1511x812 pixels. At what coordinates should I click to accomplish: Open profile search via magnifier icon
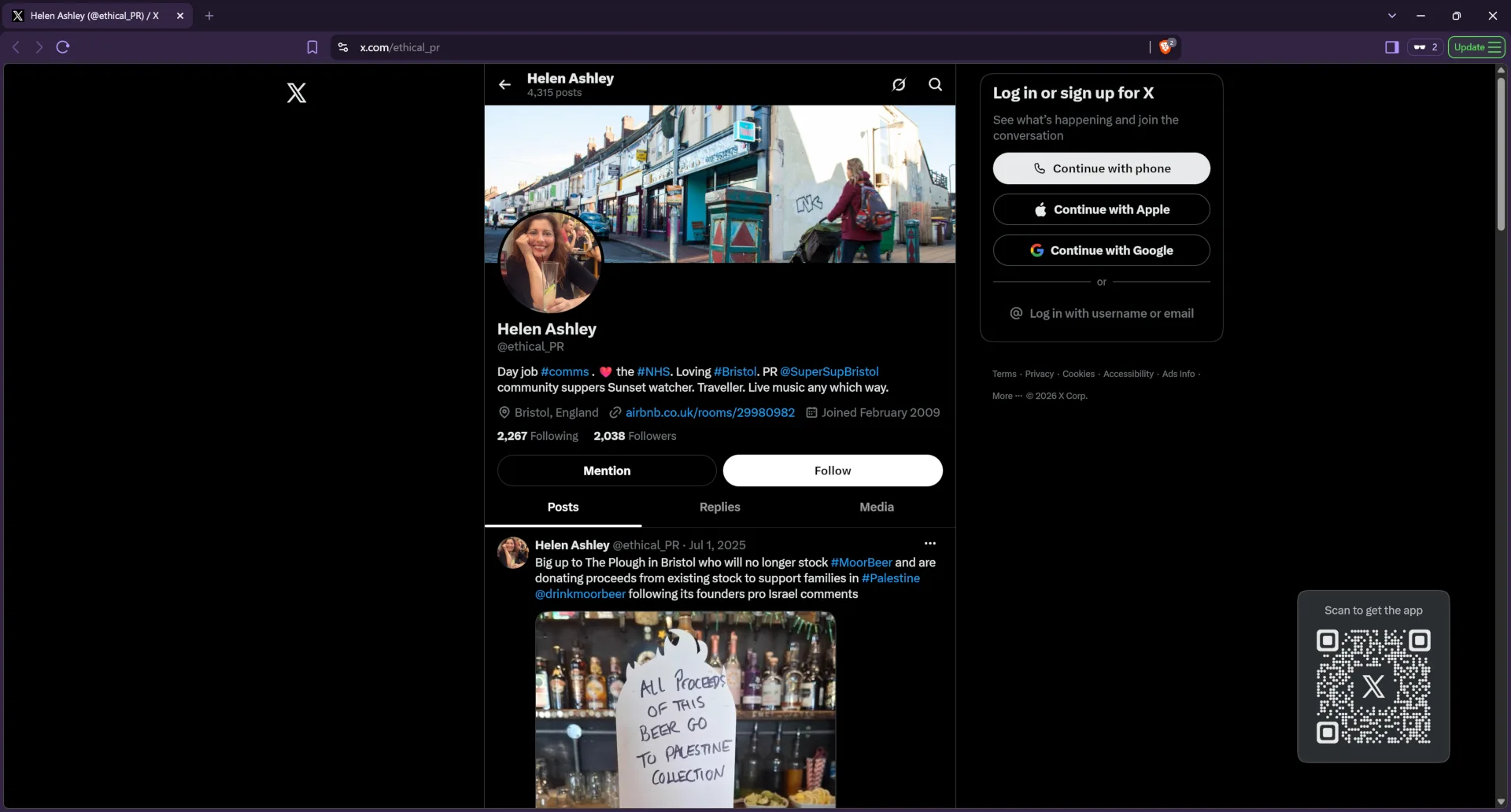[935, 84]
